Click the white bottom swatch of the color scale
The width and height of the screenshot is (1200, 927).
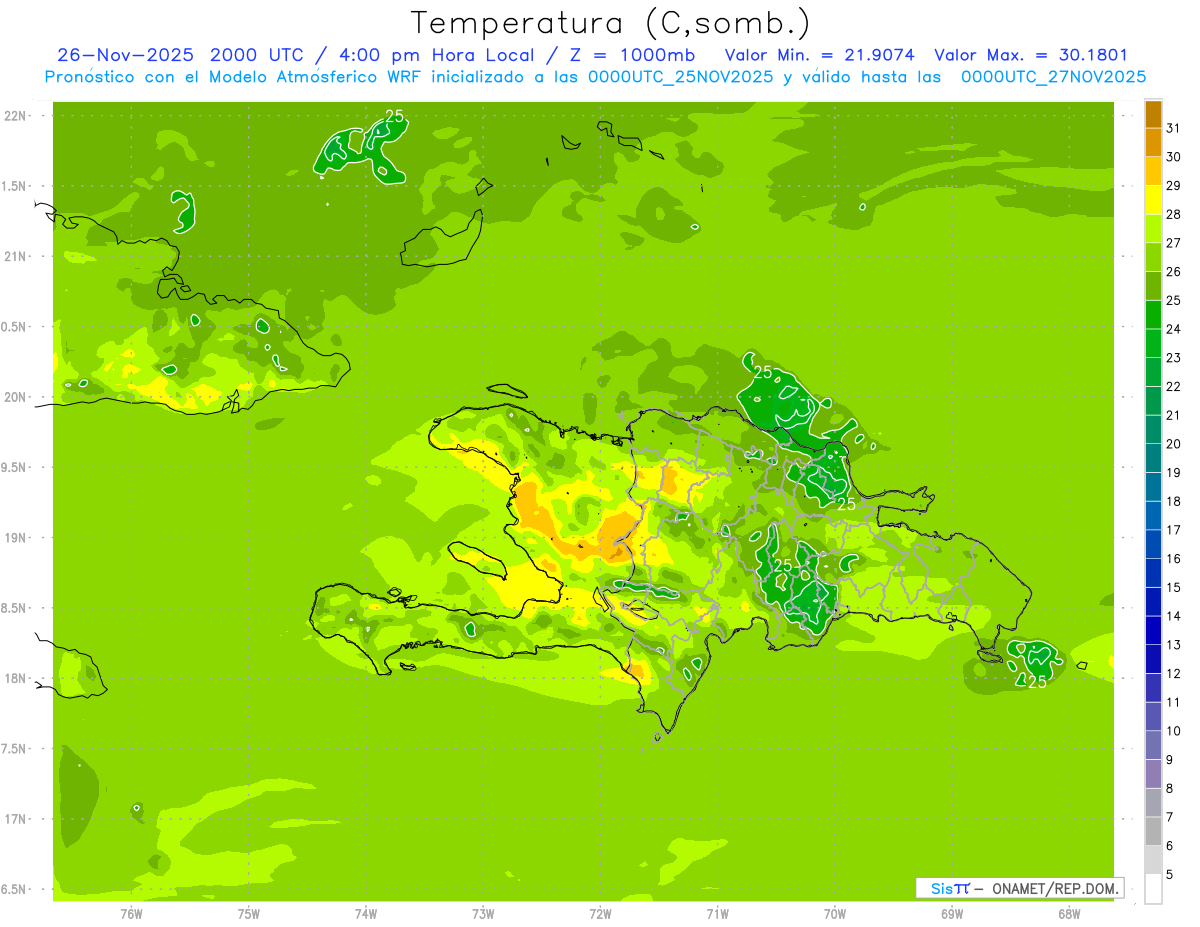point(1153,888)
